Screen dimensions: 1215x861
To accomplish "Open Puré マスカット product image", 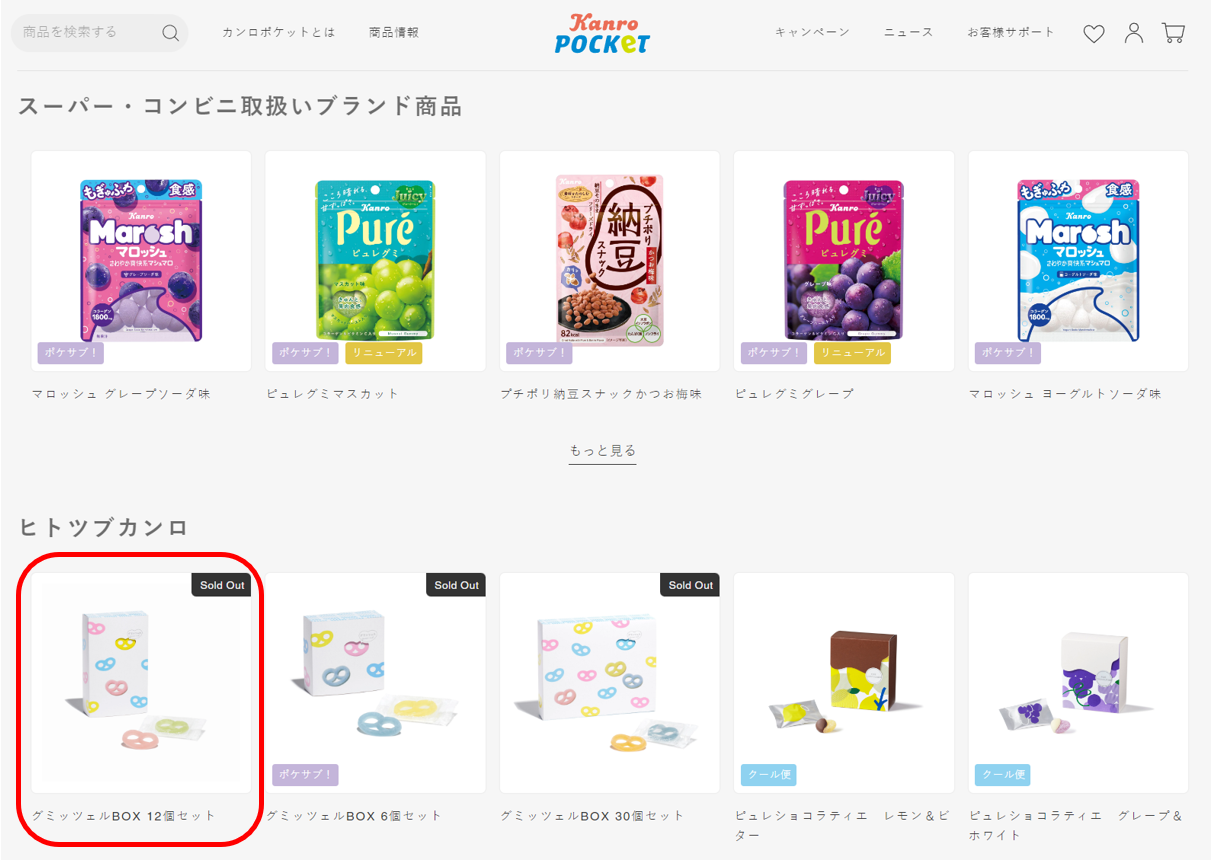I will 375,261.
